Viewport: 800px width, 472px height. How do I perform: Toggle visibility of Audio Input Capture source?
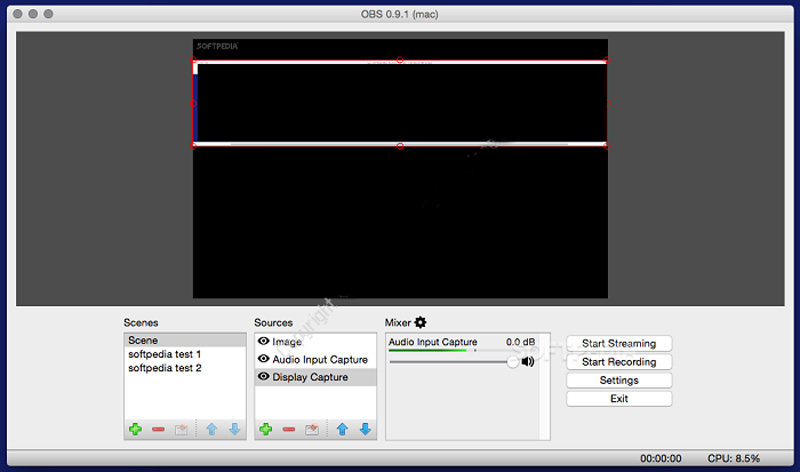click(264, 359)
